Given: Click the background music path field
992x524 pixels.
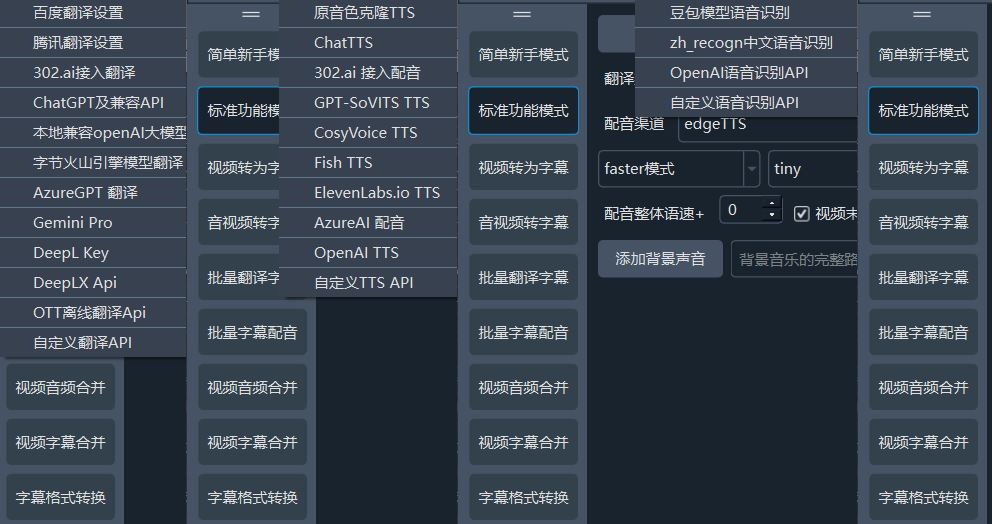Looking at the screenshot, I should (x=795, y=259).
